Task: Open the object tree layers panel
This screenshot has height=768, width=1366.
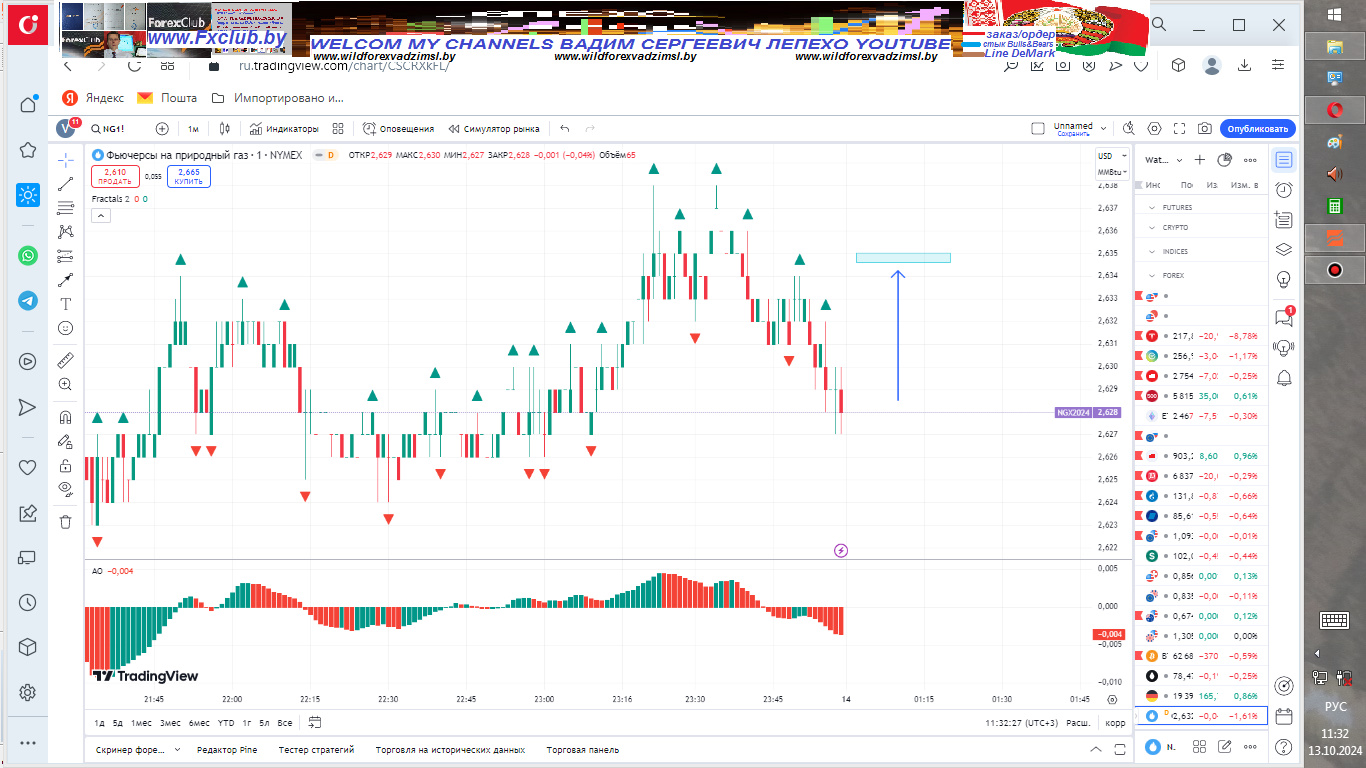Action: 1284,250
